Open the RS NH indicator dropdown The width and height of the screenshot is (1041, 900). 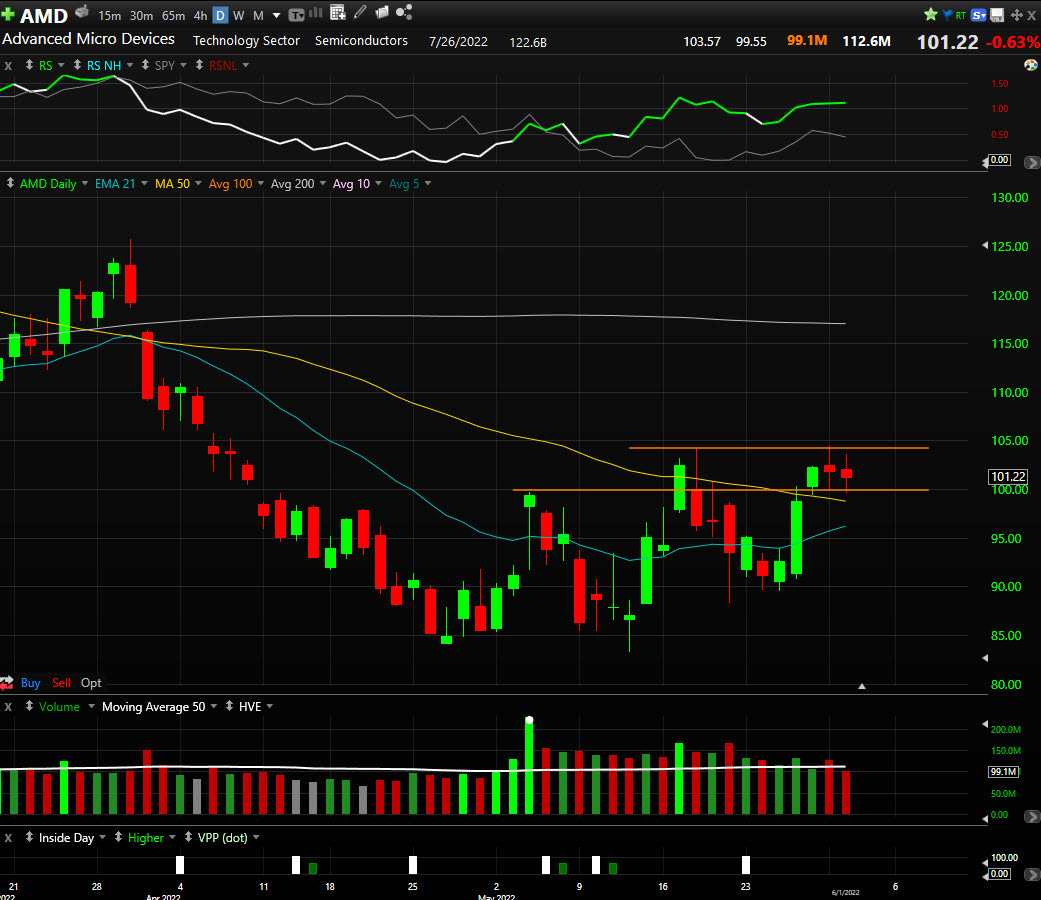[129, 65]
